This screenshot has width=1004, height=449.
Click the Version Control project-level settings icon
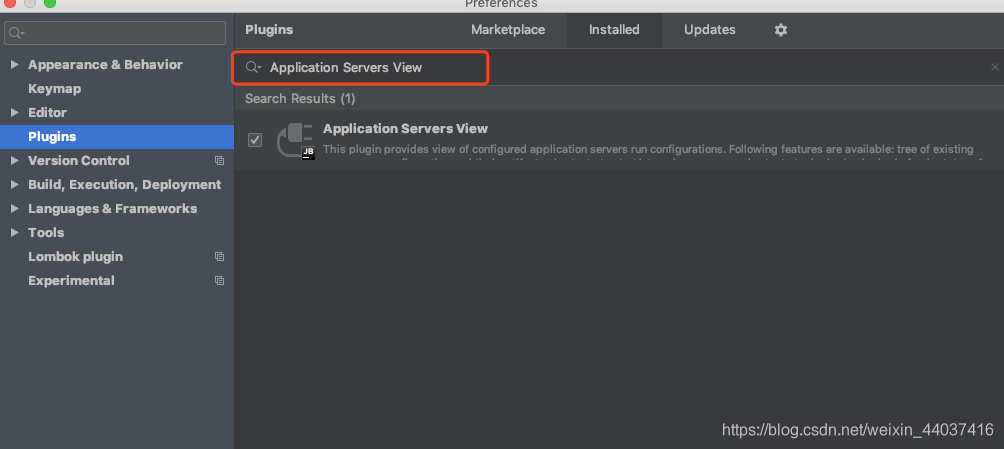point(219,161)
